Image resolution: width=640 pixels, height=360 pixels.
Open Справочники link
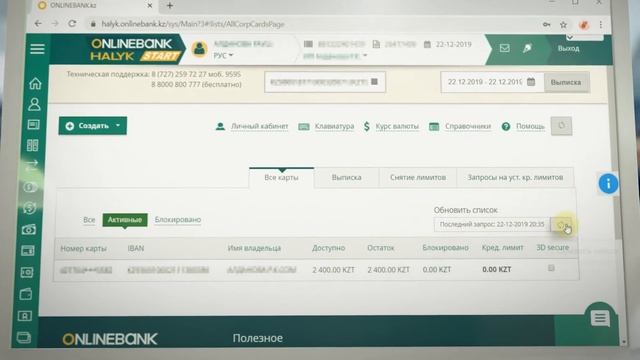[x=467, y=127]
